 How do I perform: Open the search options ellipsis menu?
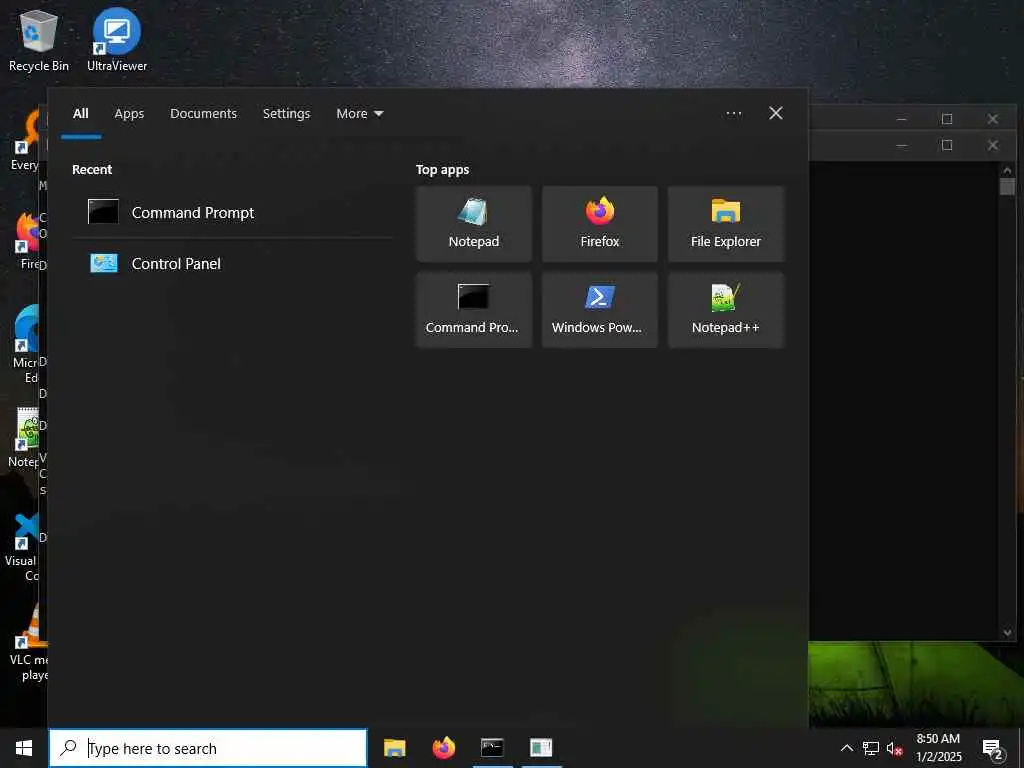point(733,114)
